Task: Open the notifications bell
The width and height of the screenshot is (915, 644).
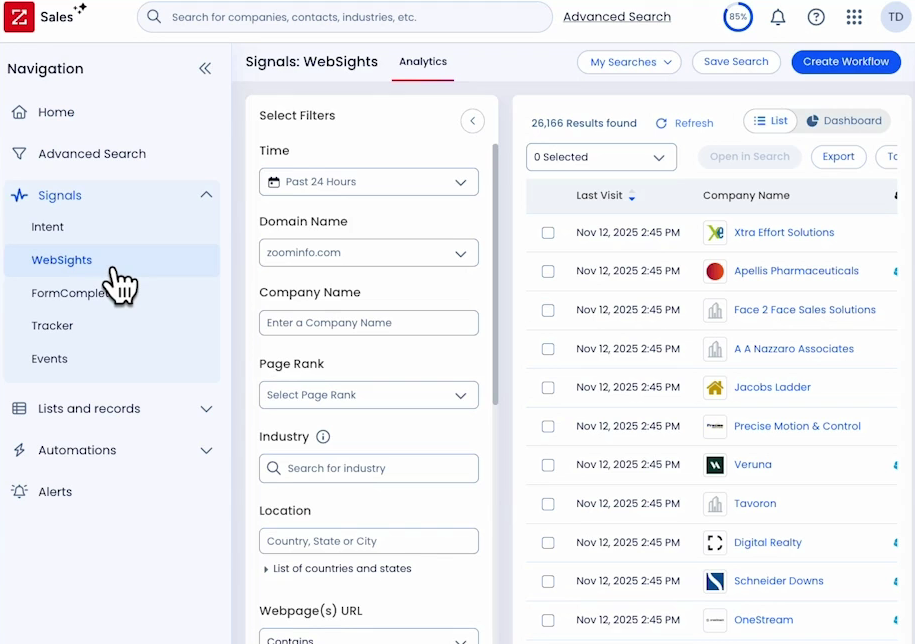Action: click(x=777, y=17)
